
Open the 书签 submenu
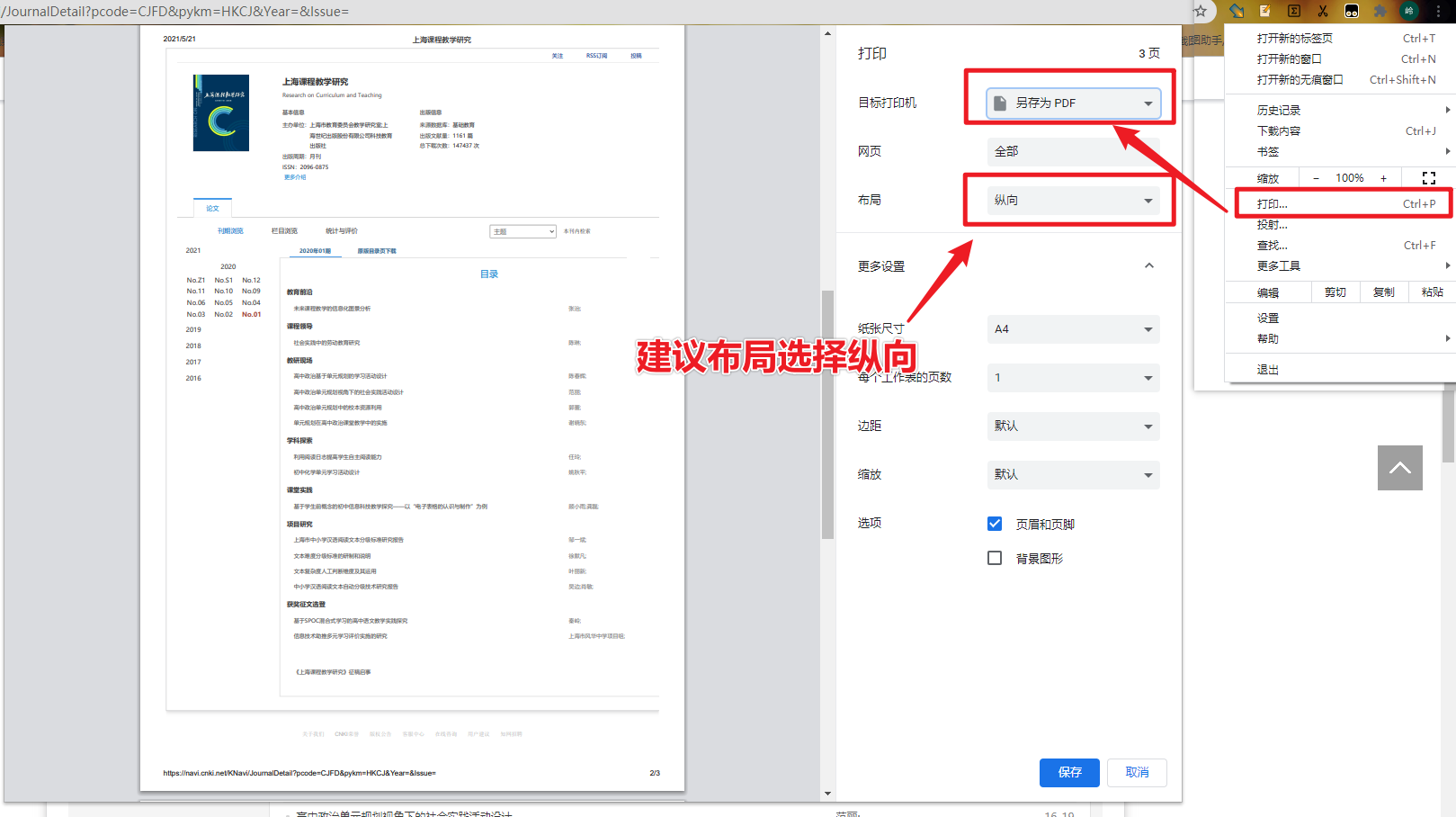[1340, 151]
